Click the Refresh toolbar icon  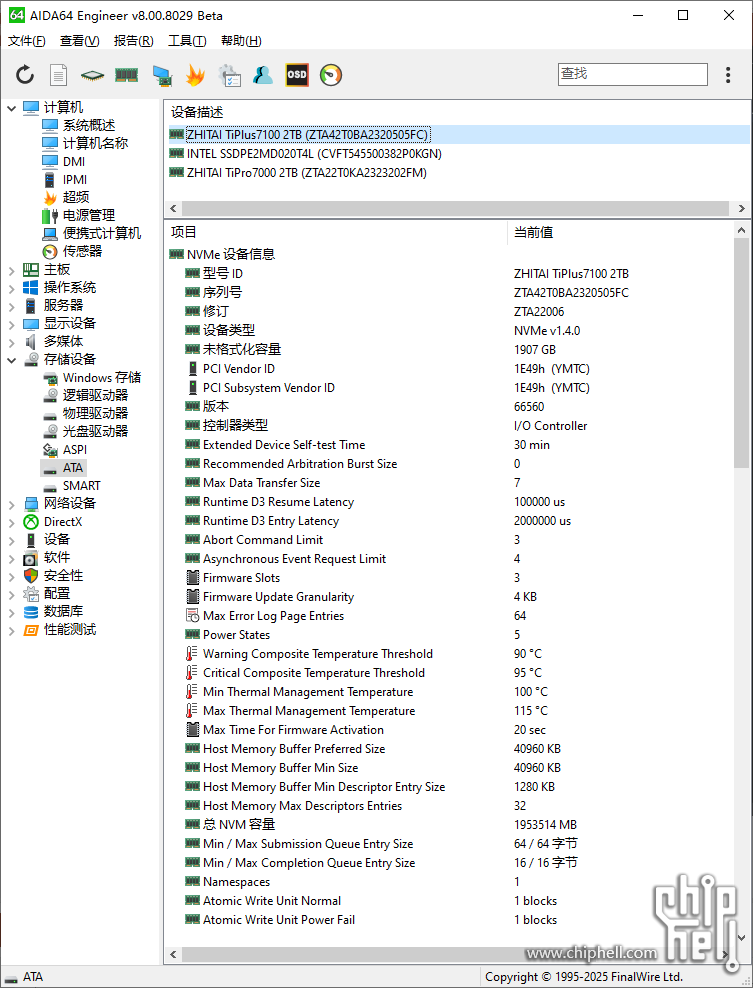[x=25, y=75]
